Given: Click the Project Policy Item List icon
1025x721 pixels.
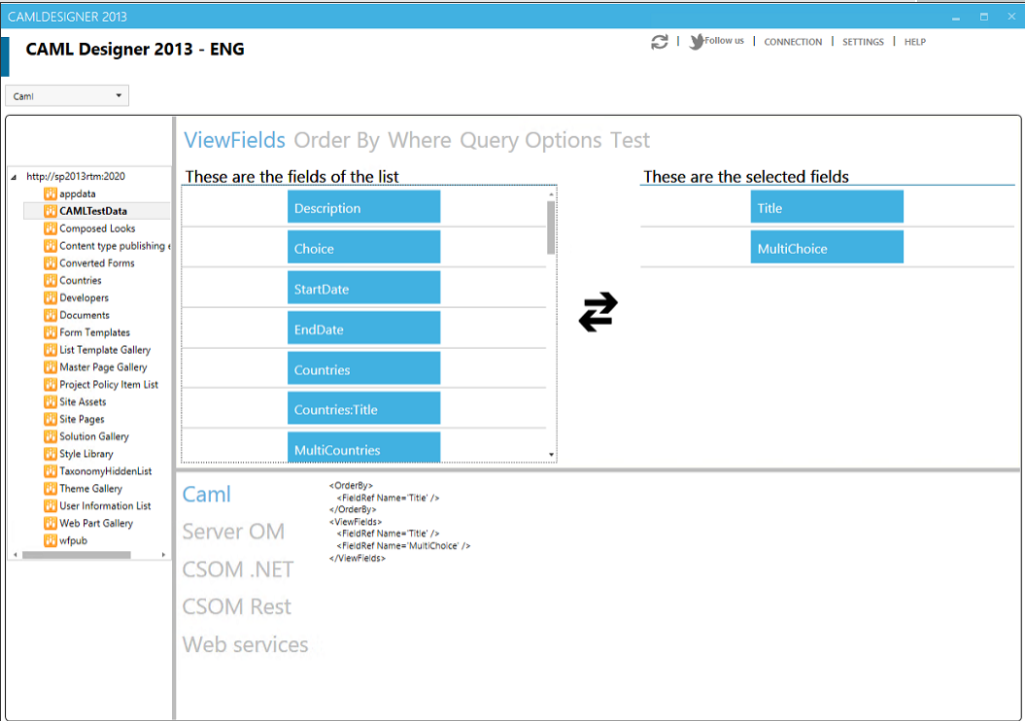Looking at the screenshot, I should [x=50, y=384].
